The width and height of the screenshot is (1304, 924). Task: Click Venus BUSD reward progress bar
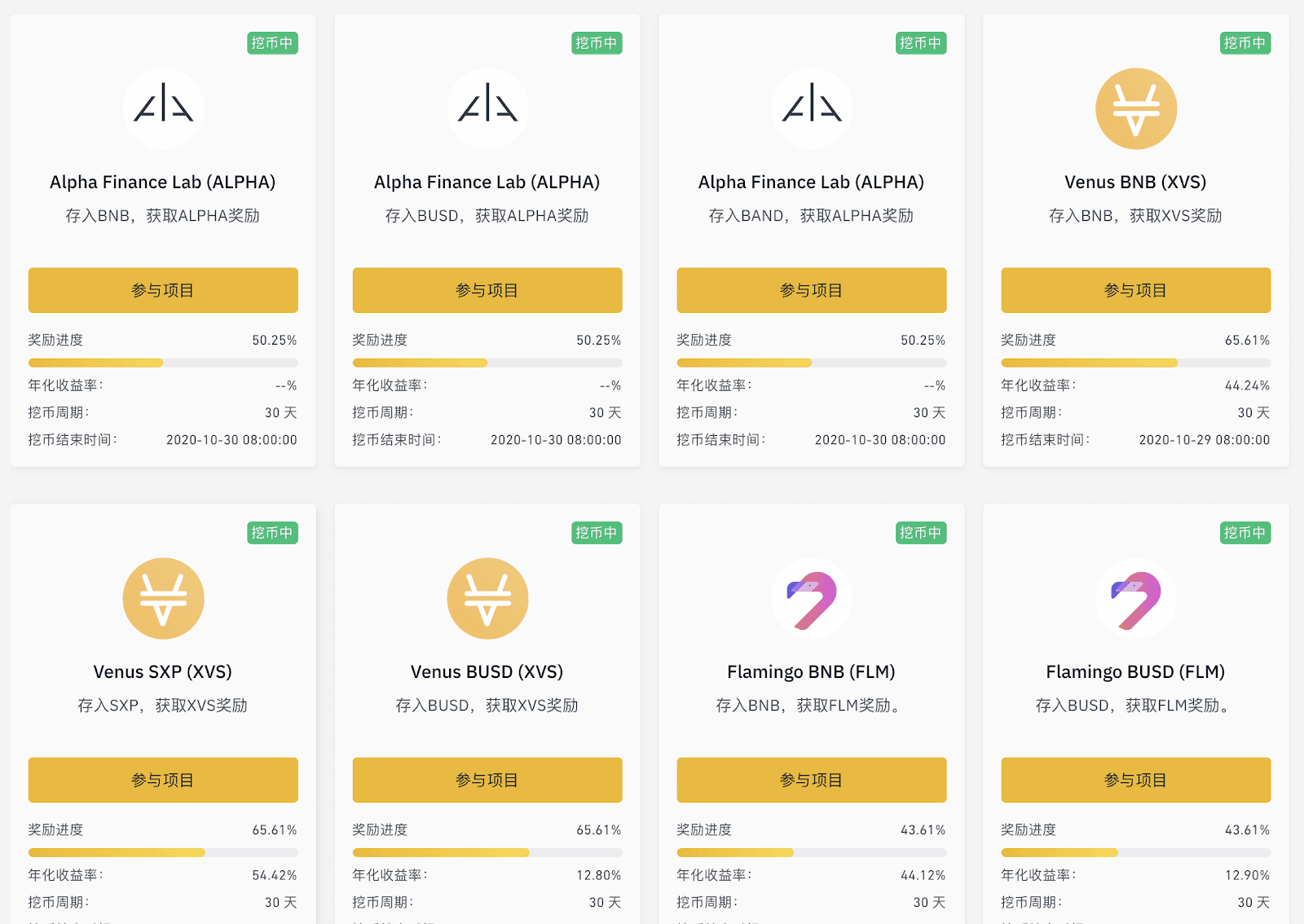click(x=487, y=852)
